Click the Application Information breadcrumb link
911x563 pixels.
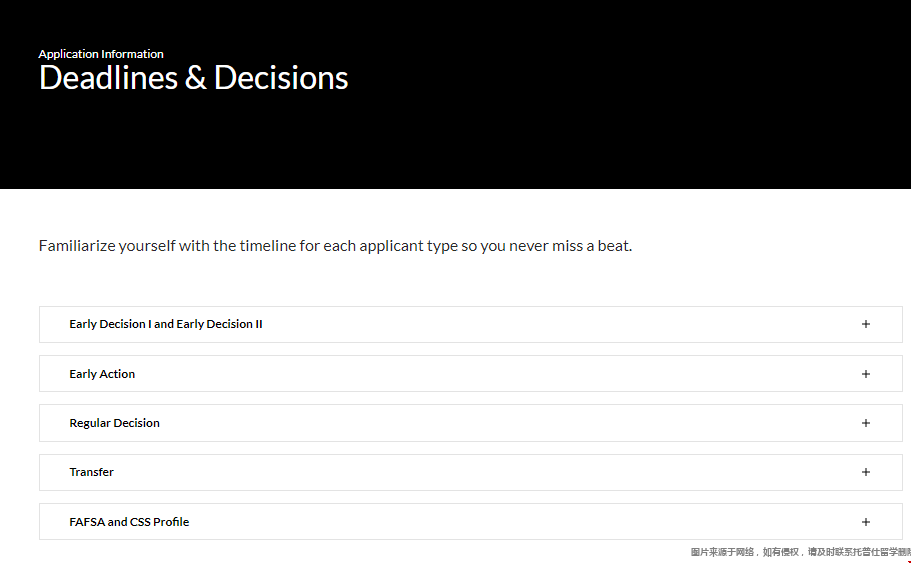pyautogui.click(x=101, y=54)
